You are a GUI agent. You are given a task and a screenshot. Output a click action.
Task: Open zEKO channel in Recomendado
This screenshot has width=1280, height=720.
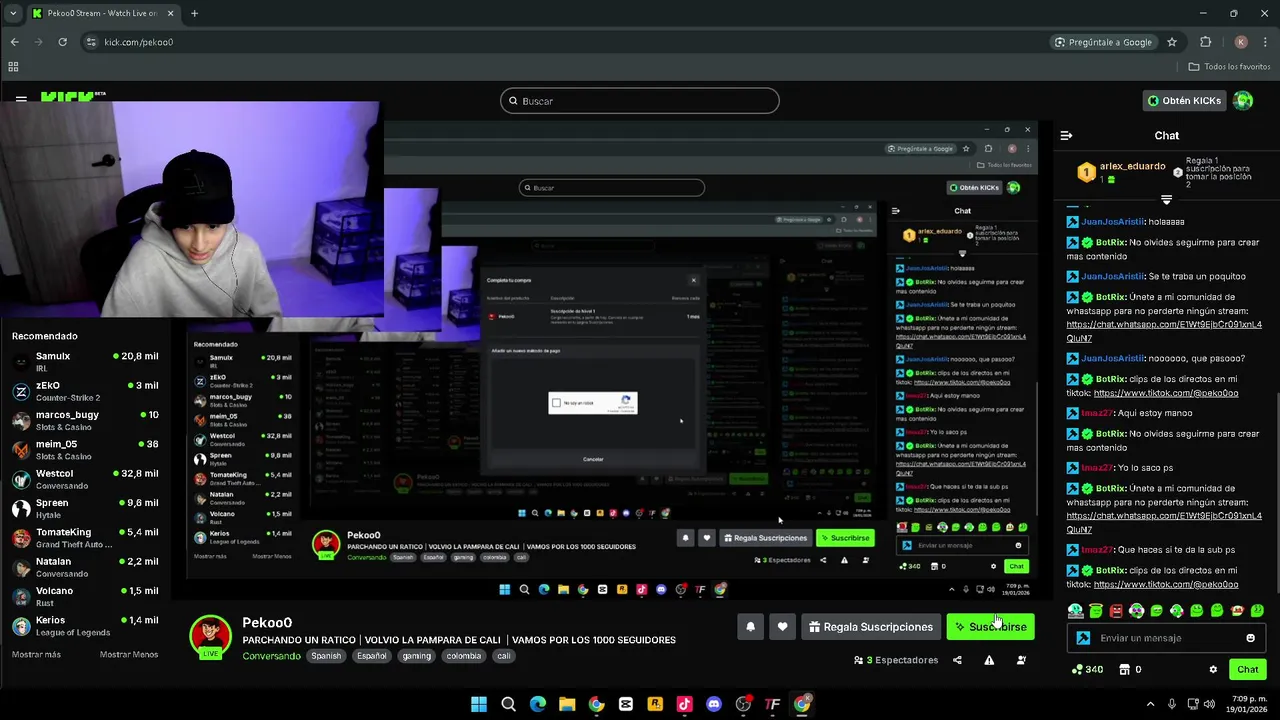pyautogui.click(x=85, y=391)
